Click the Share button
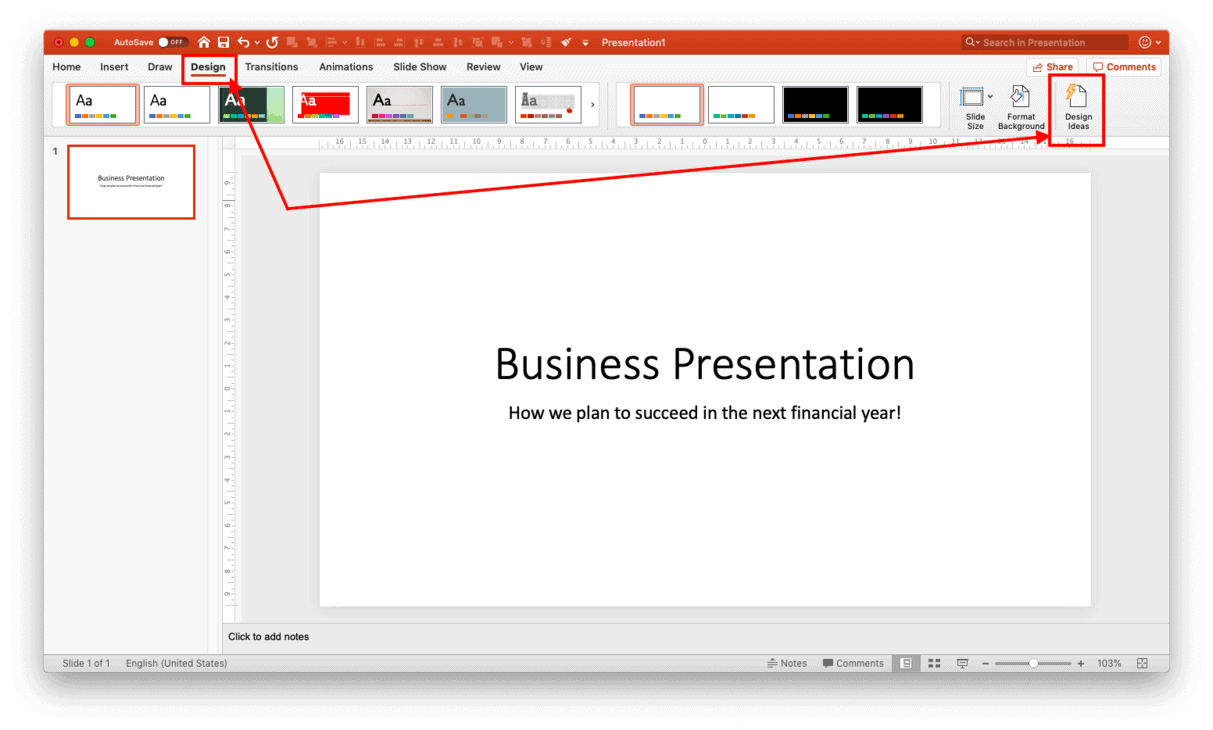The width and height of the screenshot is (1213, 730). point(1053,66)
